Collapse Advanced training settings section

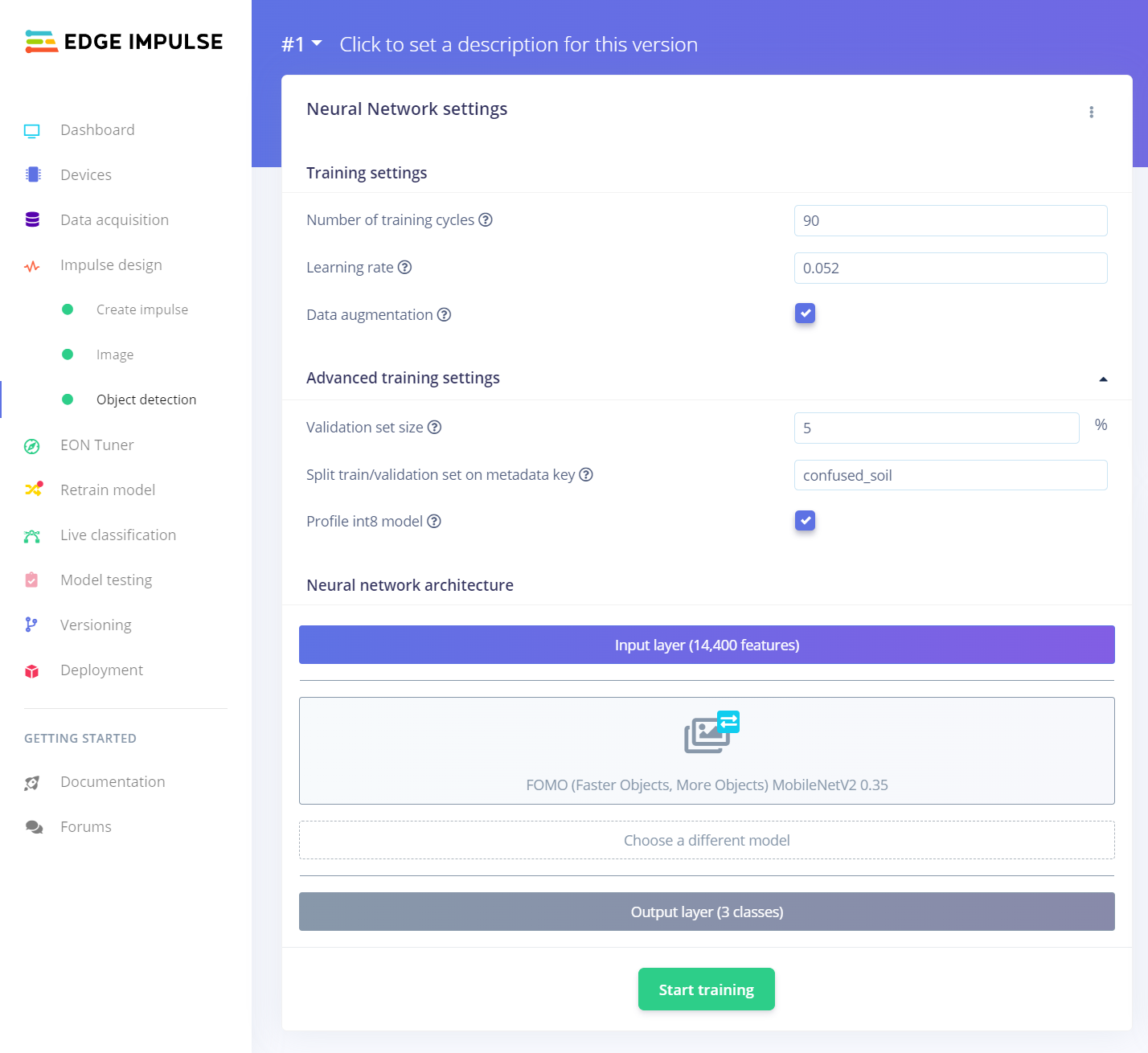1103,379
